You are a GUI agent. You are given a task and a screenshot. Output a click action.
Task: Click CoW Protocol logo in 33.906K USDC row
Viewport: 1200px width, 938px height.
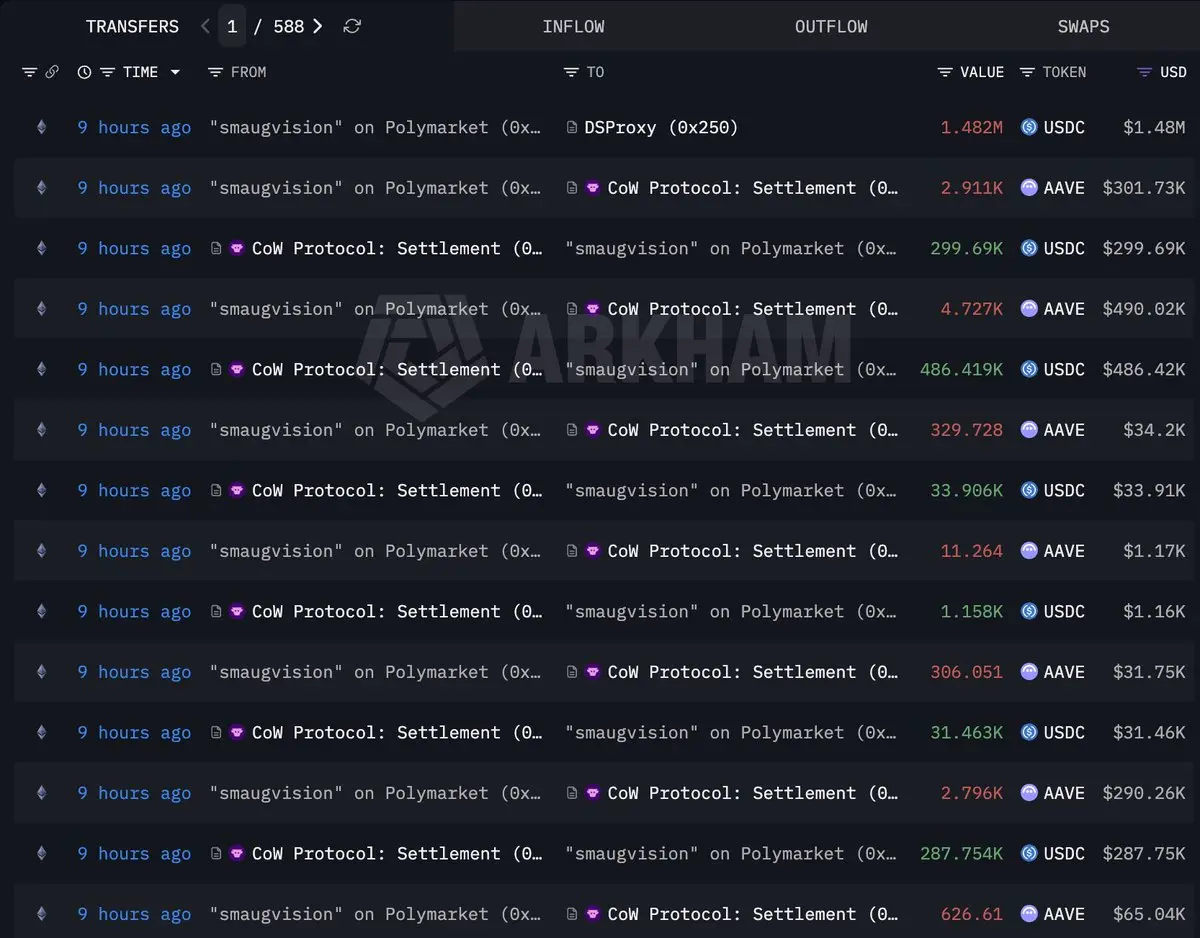tap(237, 490)
